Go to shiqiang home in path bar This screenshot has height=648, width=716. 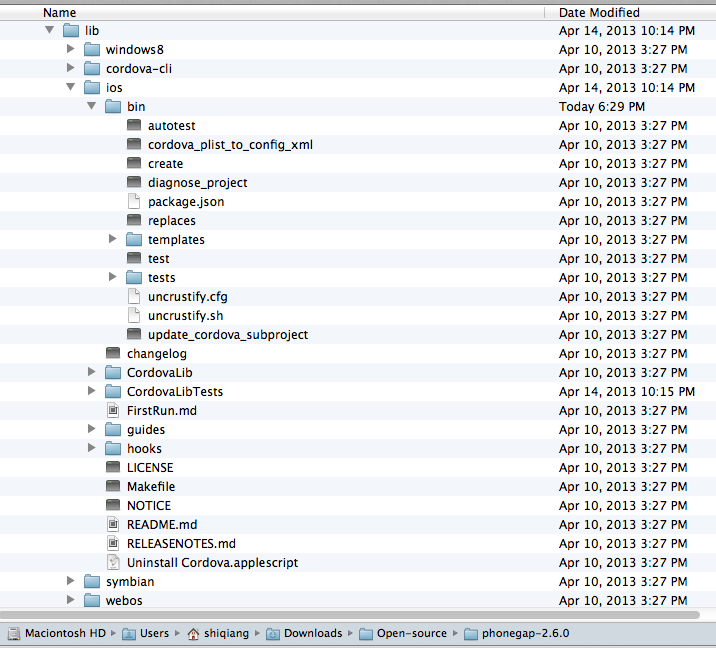point(218,633)
